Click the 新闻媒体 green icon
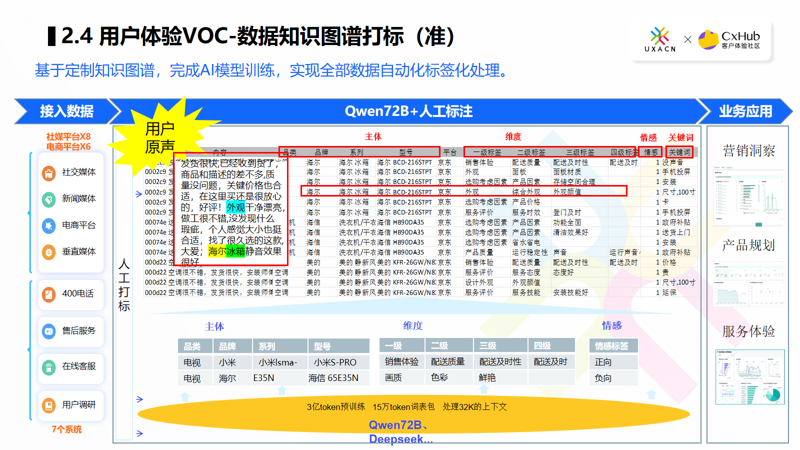 point(48,199)
